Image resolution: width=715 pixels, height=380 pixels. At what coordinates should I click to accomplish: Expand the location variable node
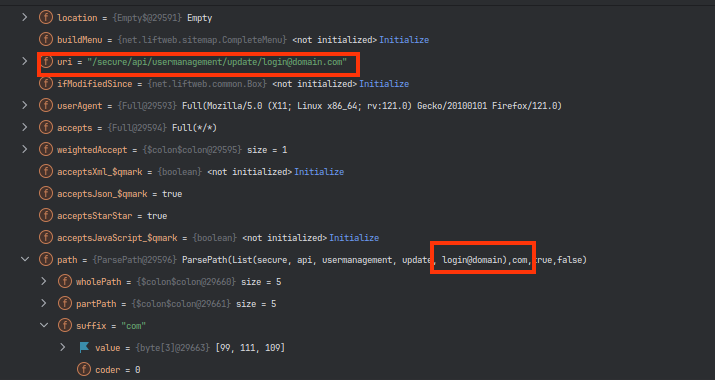25,17
